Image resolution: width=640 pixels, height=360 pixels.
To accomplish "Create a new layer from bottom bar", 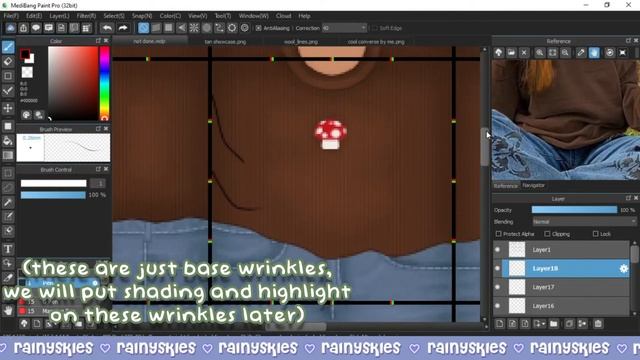I will [500, 324].
